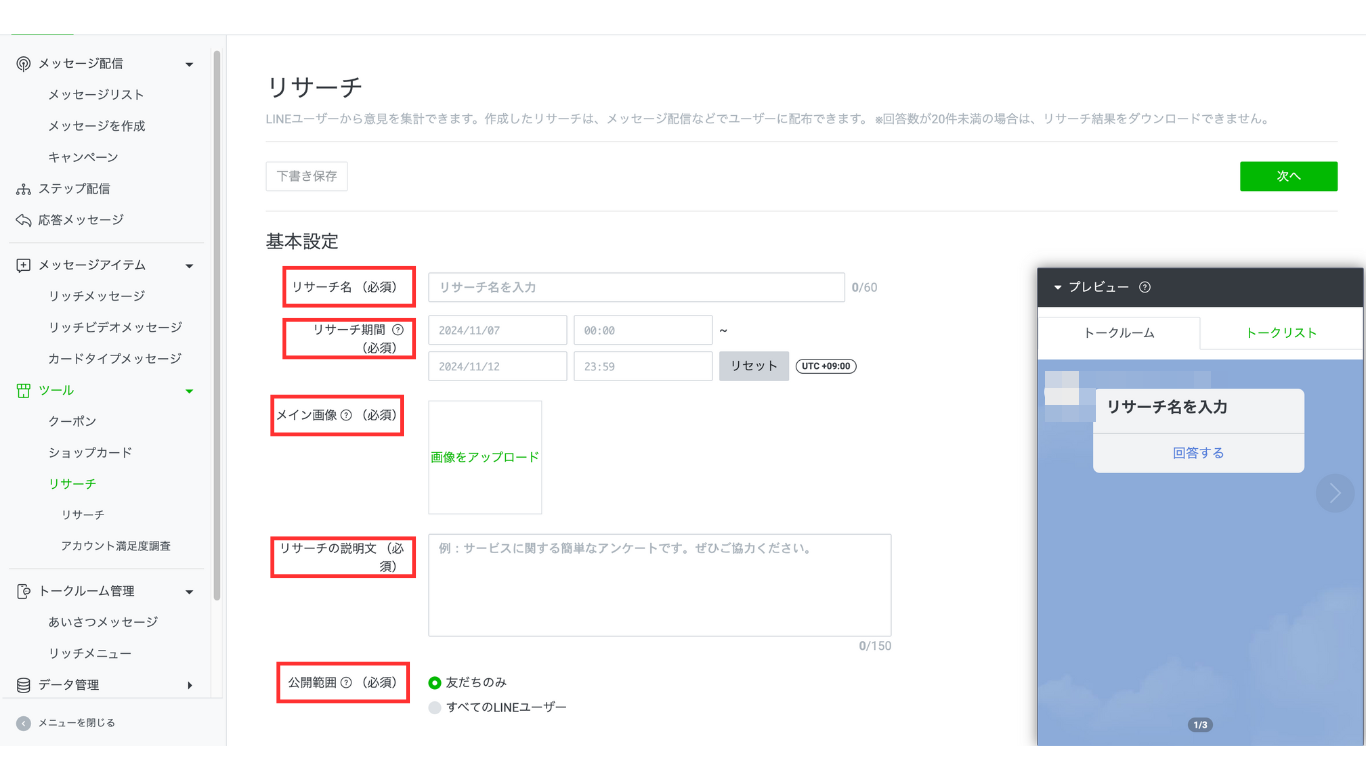Screen dimensions: 1366x768
Task: Click the UTC +09:00 timezone badge
Action: point(826,366)
